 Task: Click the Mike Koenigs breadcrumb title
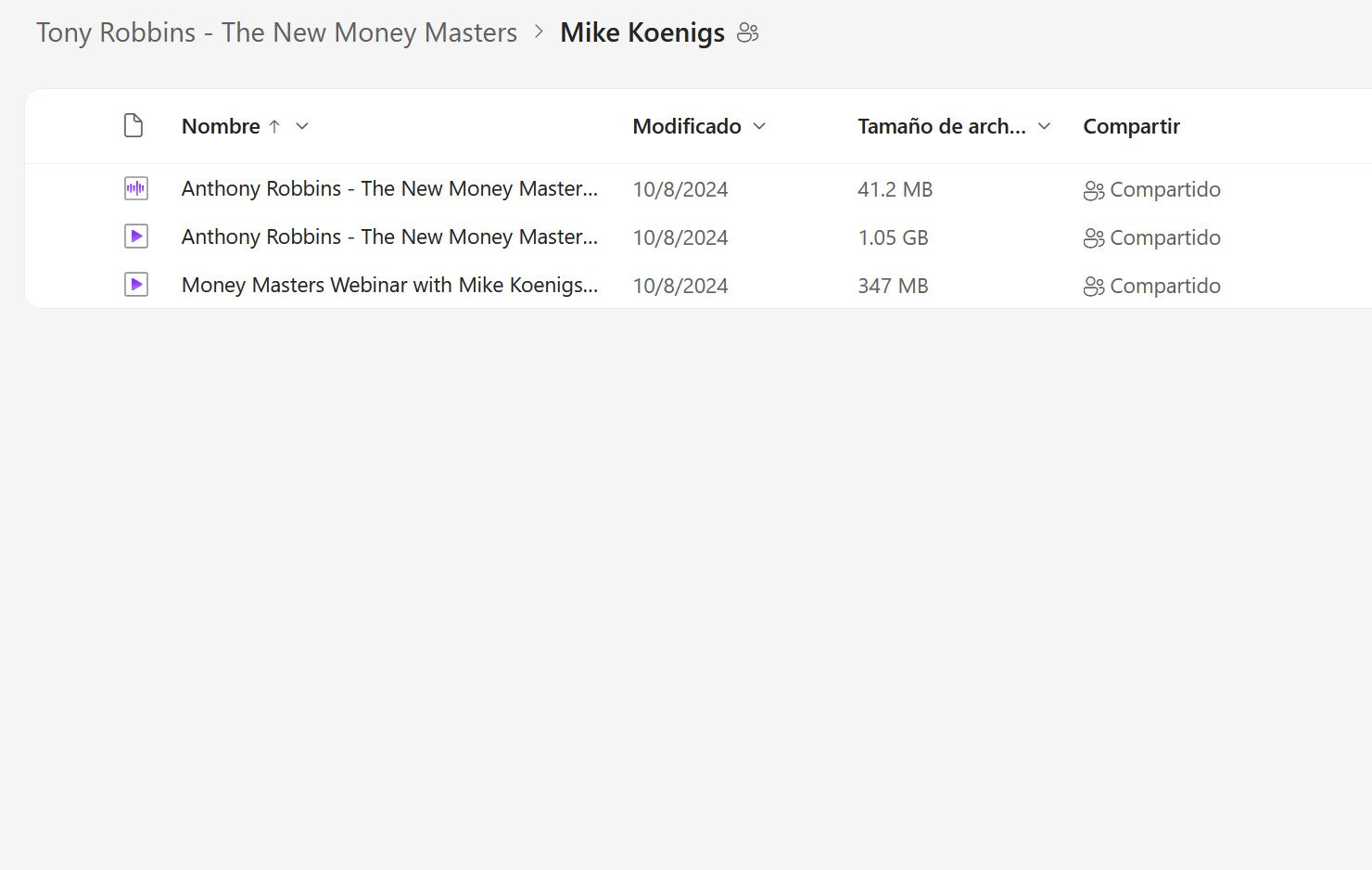(x=642, y=32)
